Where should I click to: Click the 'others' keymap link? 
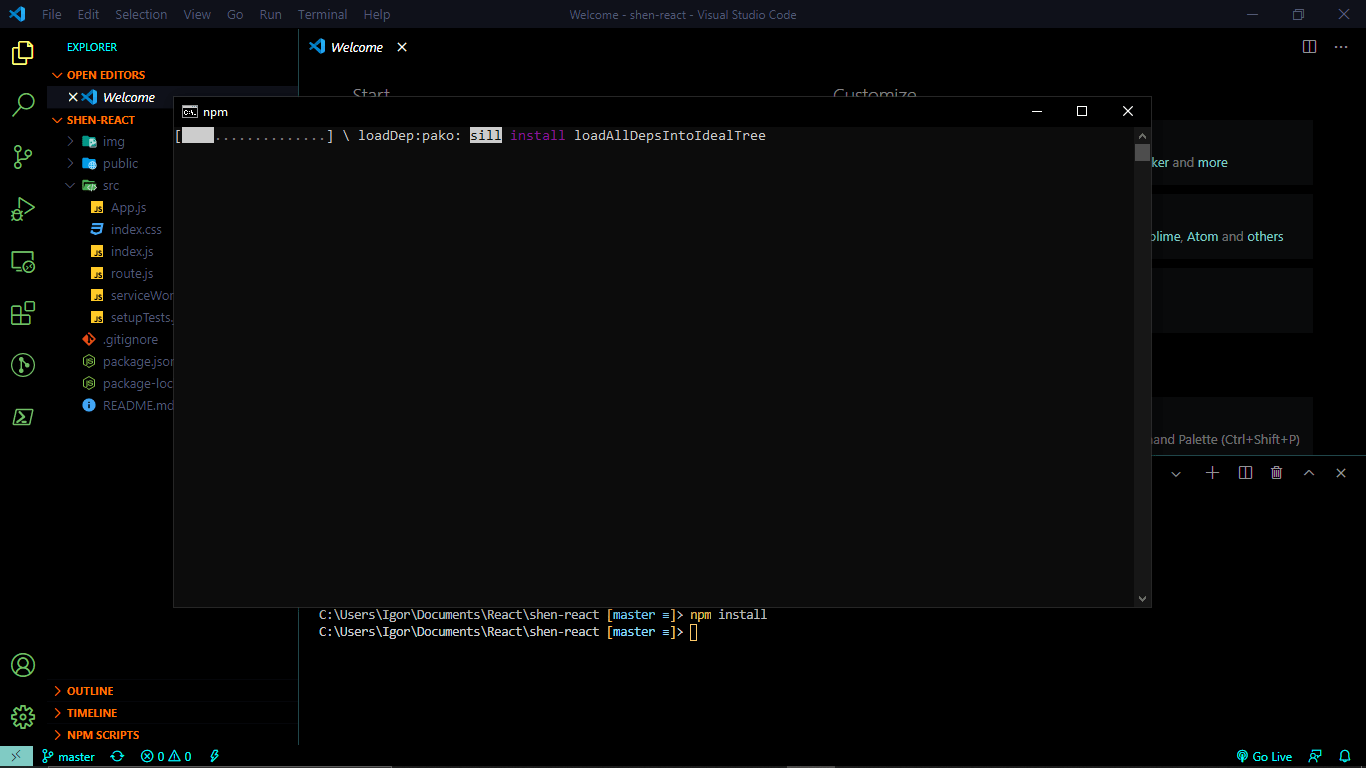coord(1265,237)
